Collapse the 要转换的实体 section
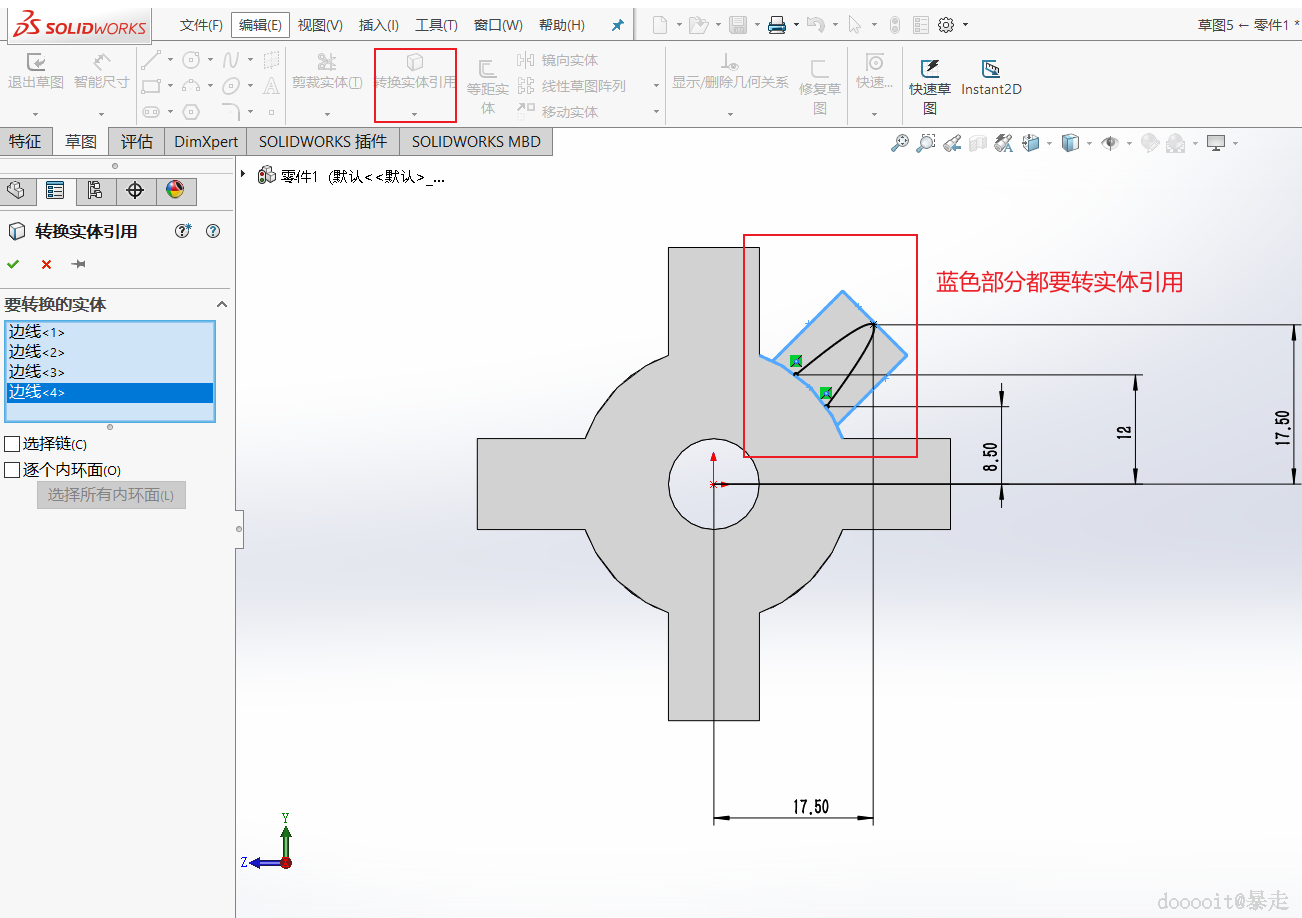 pos(222,304)
